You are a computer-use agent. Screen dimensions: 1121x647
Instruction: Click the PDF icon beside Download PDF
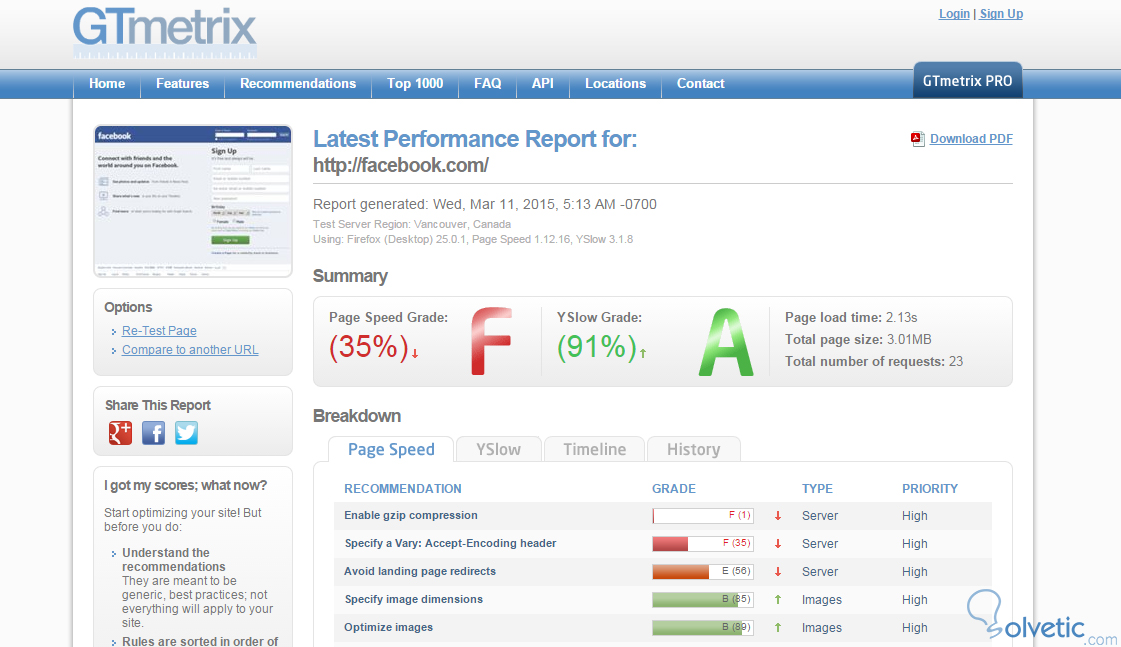917,139
